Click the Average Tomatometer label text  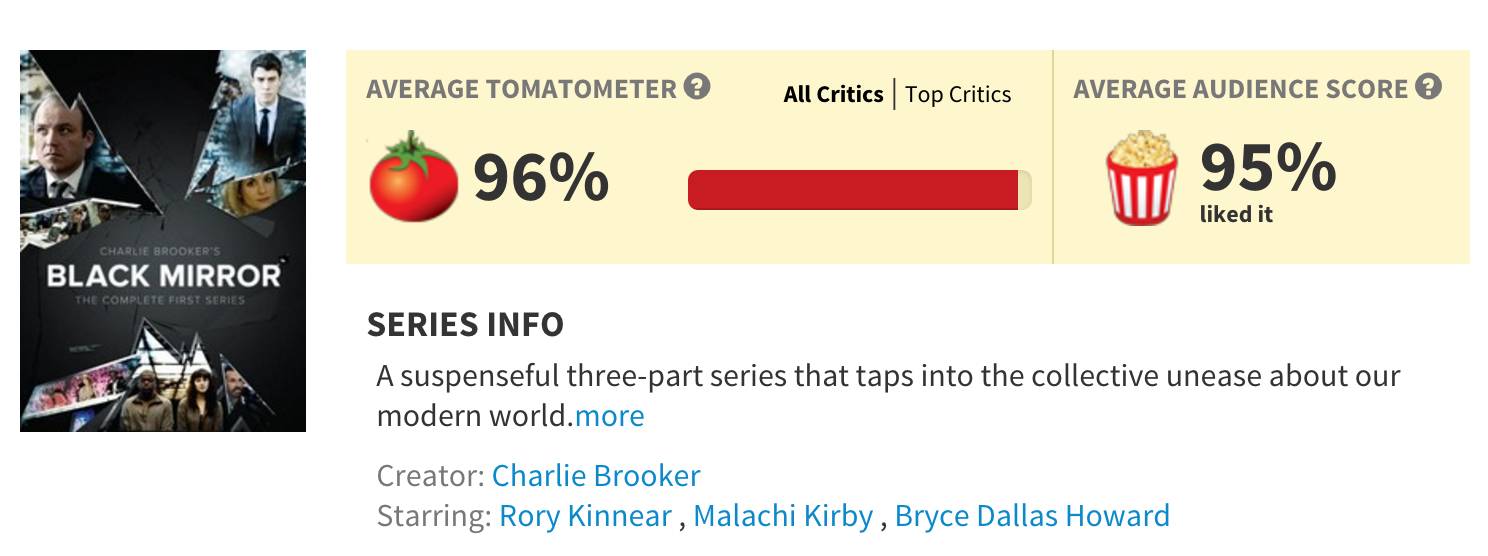[x=521, y=89]
